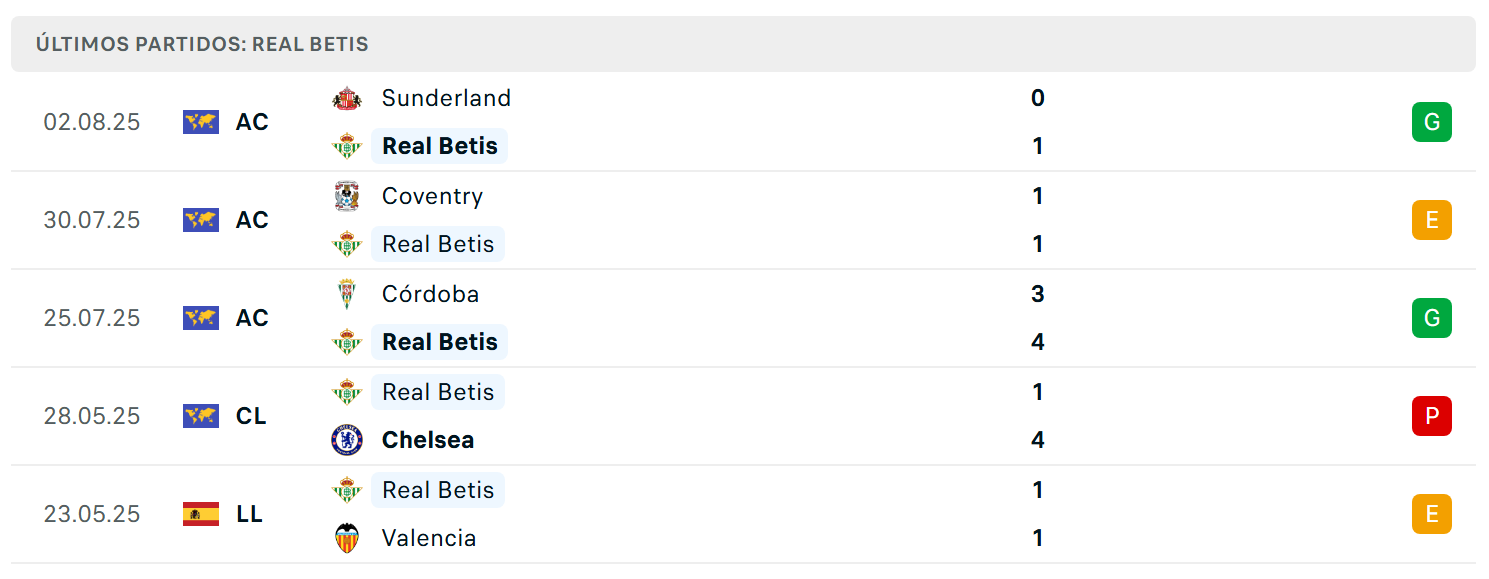
Task: Click the Spain flag icon beside LL
Action: [201, 514]
